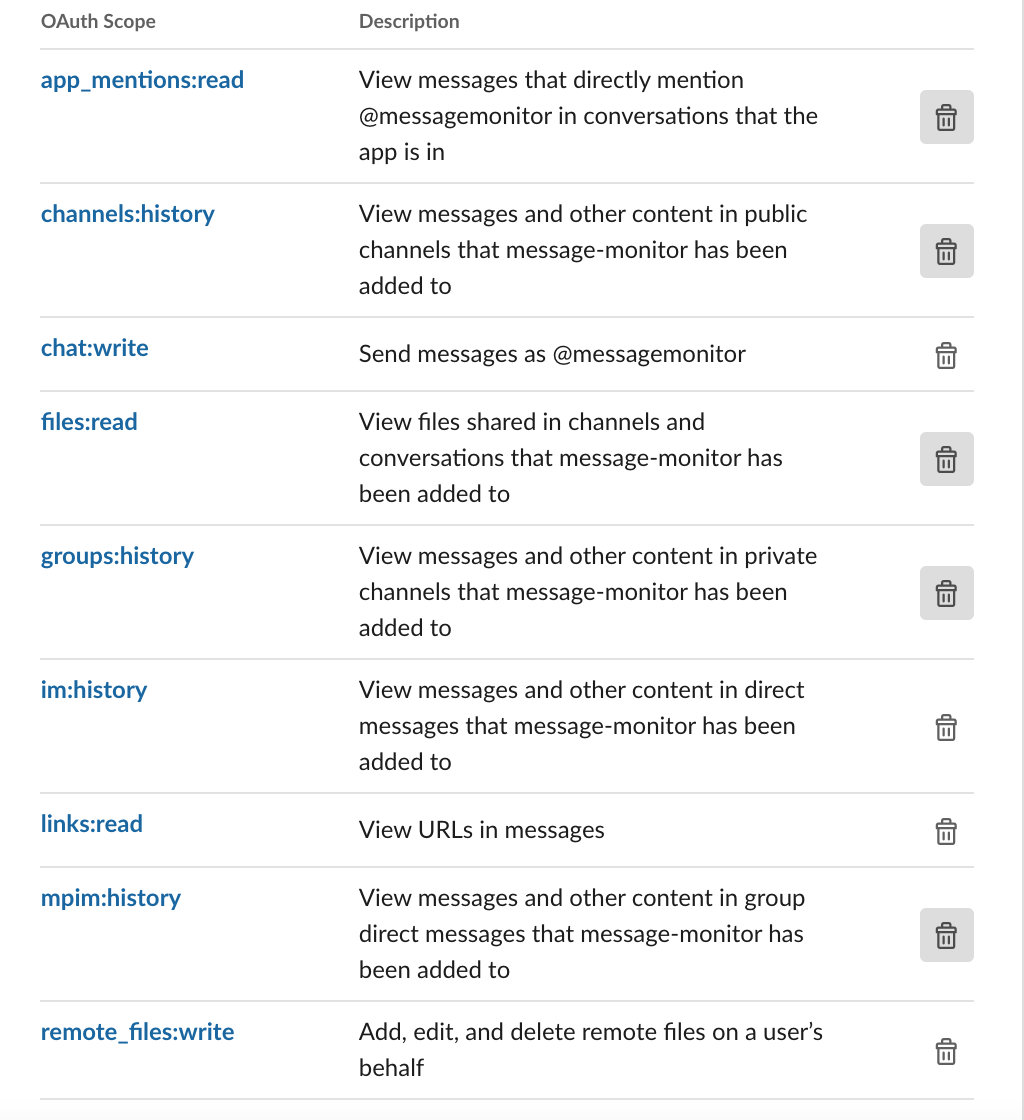Delete the app_mentions:read scope via trash icon
Viewport: 1024px width, 1120px height.
[946, 116]
